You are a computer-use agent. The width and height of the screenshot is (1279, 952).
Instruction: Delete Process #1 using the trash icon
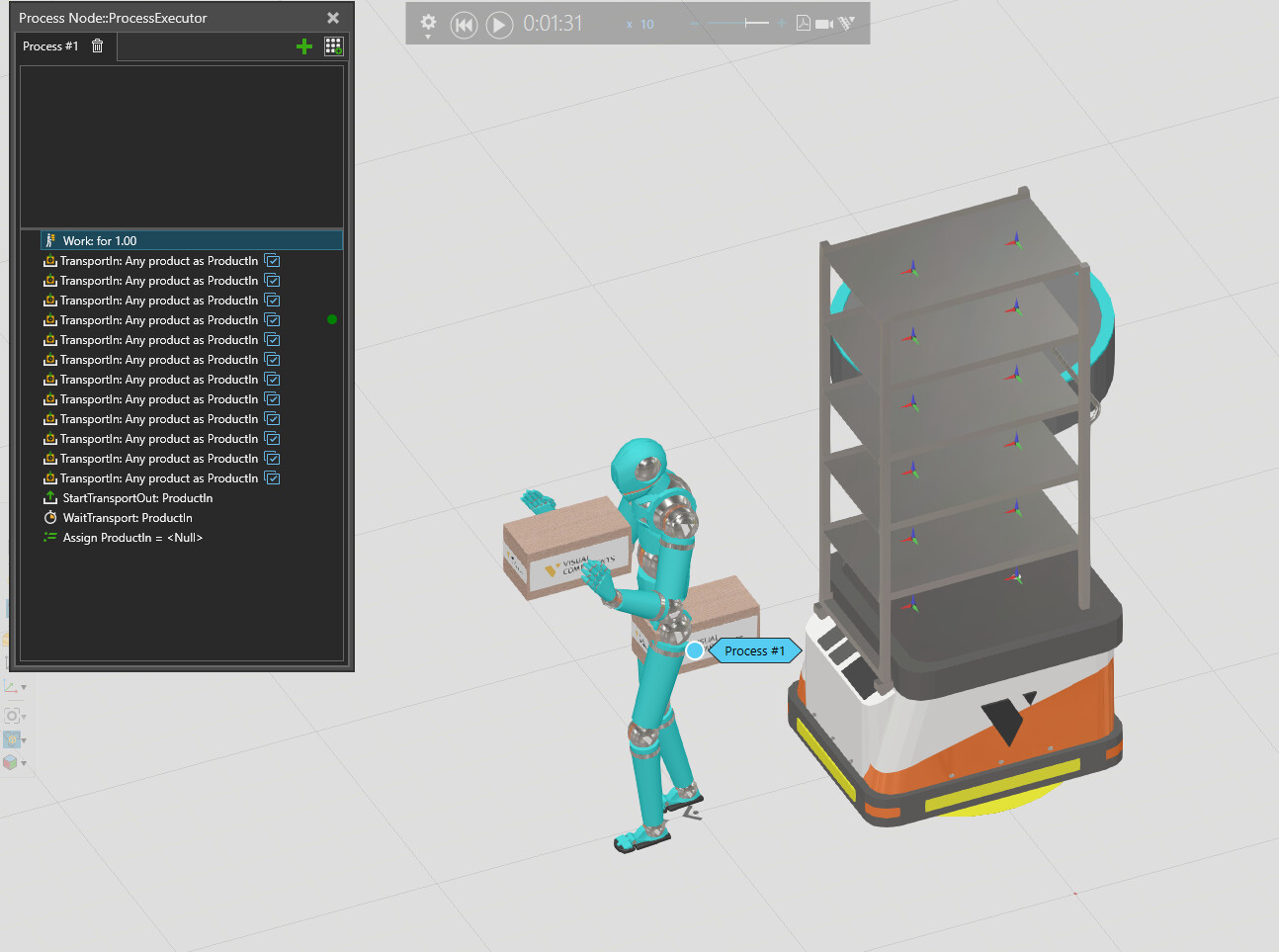[x=97, y=46]
